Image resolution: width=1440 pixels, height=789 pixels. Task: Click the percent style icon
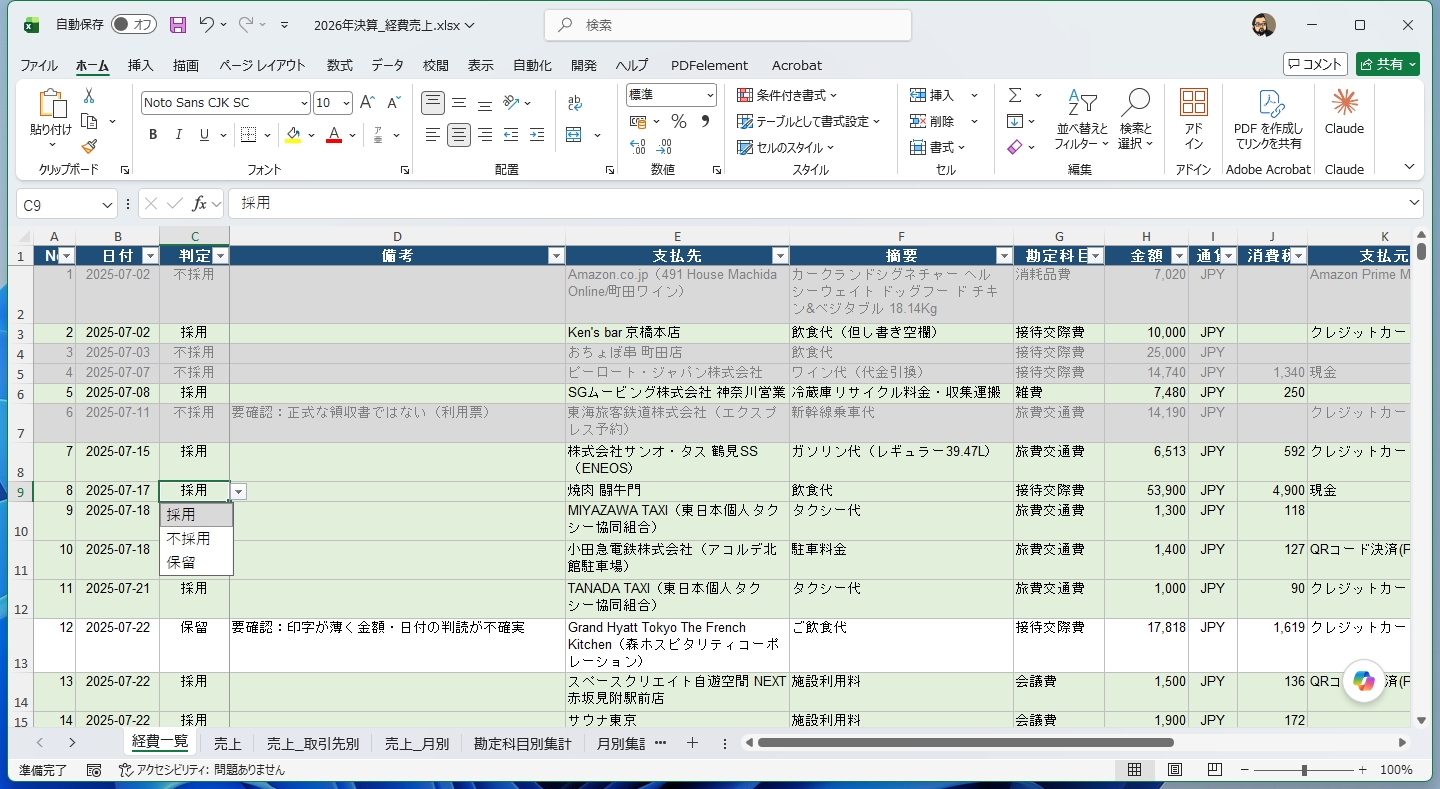679,121
